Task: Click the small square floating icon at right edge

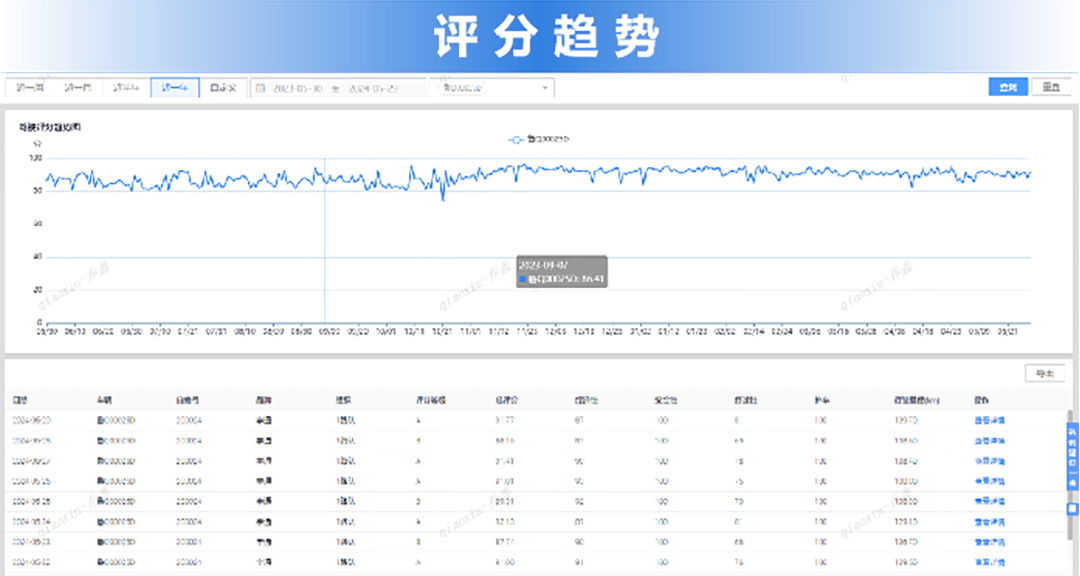Action: coord(1072,509)
